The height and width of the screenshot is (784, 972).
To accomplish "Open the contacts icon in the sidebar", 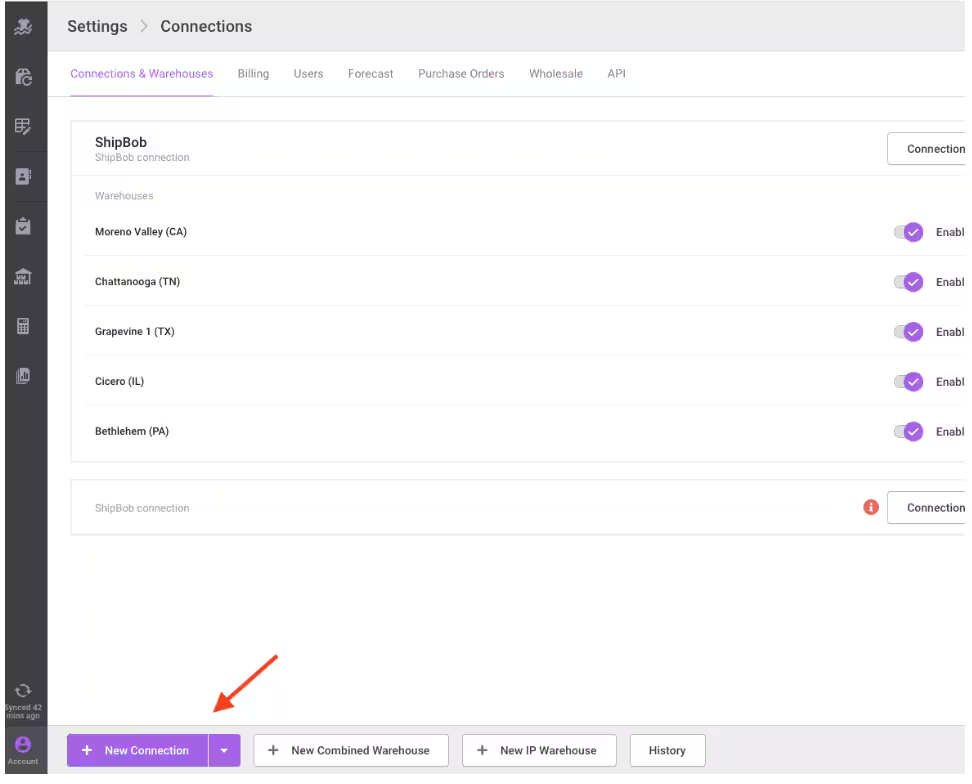I will coord(24,176).
